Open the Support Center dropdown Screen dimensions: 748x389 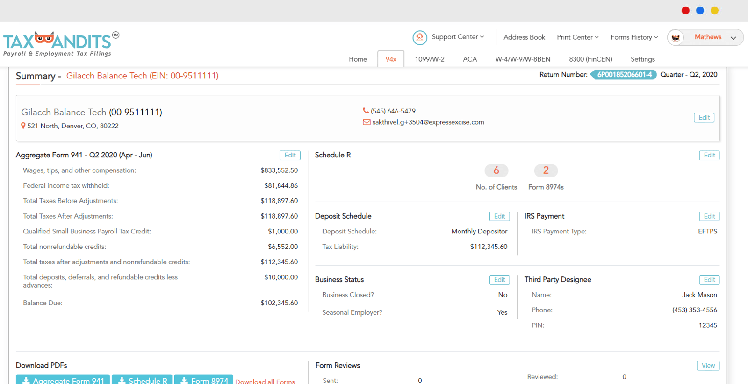coord(457,37)
